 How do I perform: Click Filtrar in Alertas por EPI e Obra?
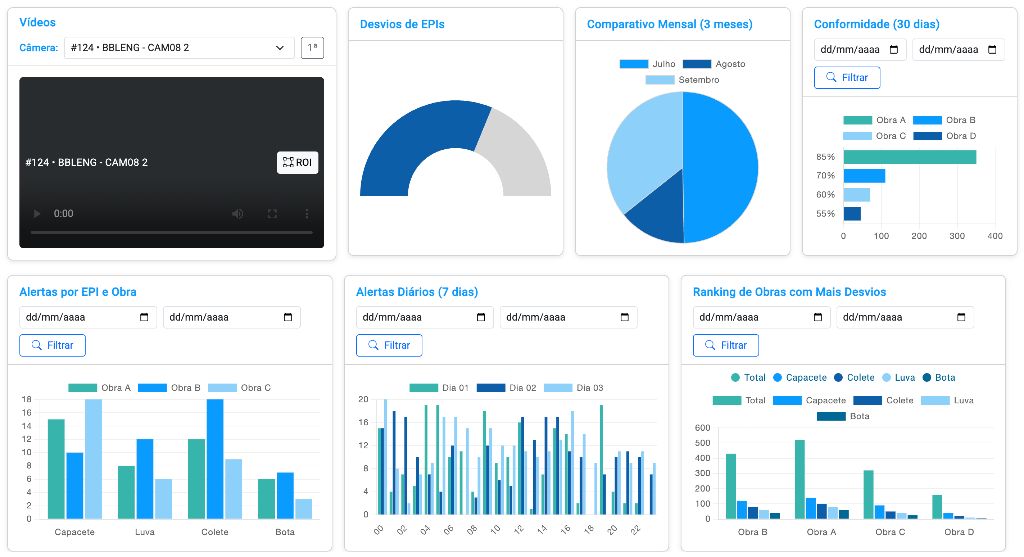[x=53, y=345]
